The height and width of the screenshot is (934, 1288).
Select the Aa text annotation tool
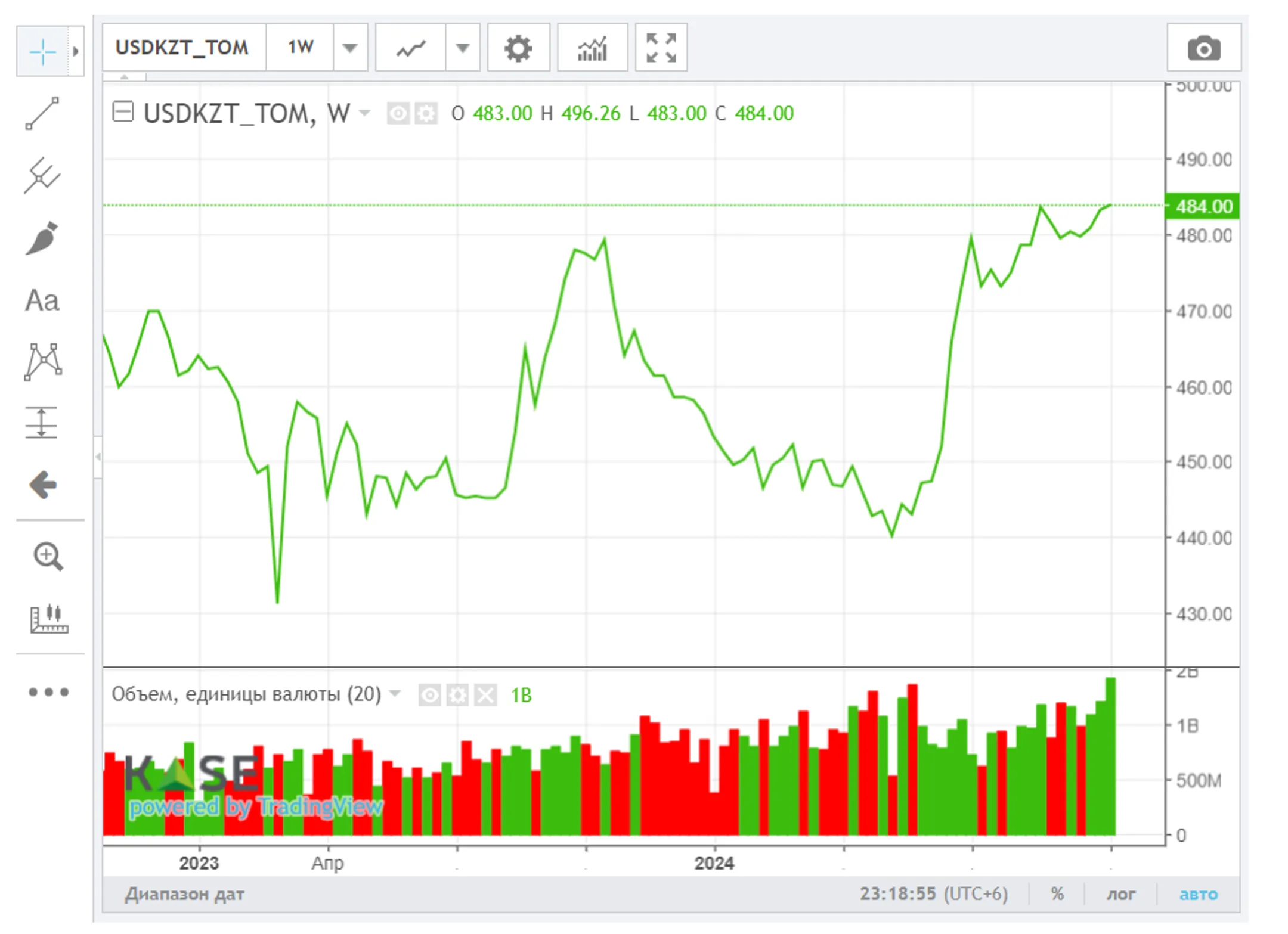(x=42, y=300)
